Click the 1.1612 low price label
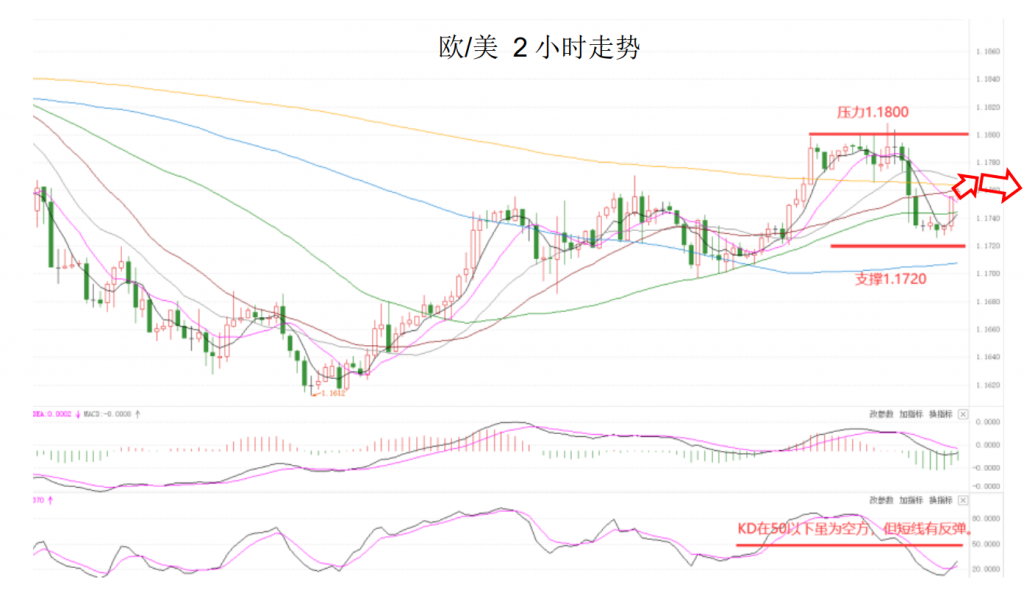1024x590 pixels. pos(331,393)
